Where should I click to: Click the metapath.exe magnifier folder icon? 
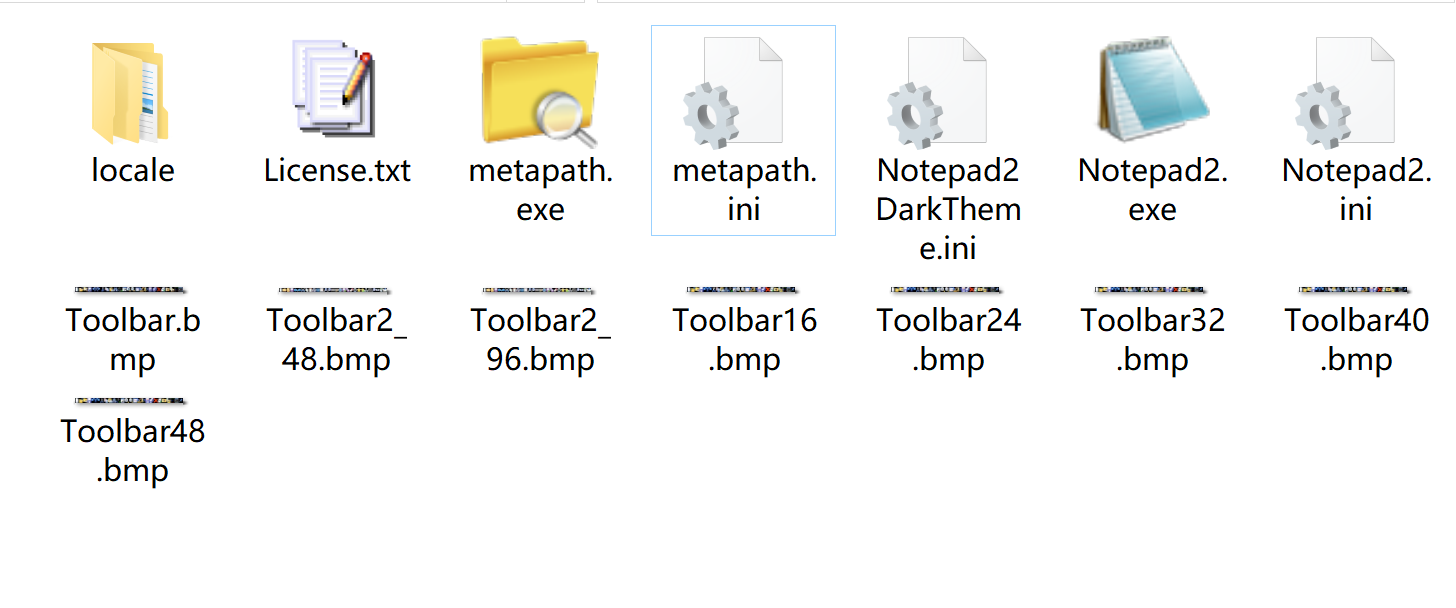(540, 92)
